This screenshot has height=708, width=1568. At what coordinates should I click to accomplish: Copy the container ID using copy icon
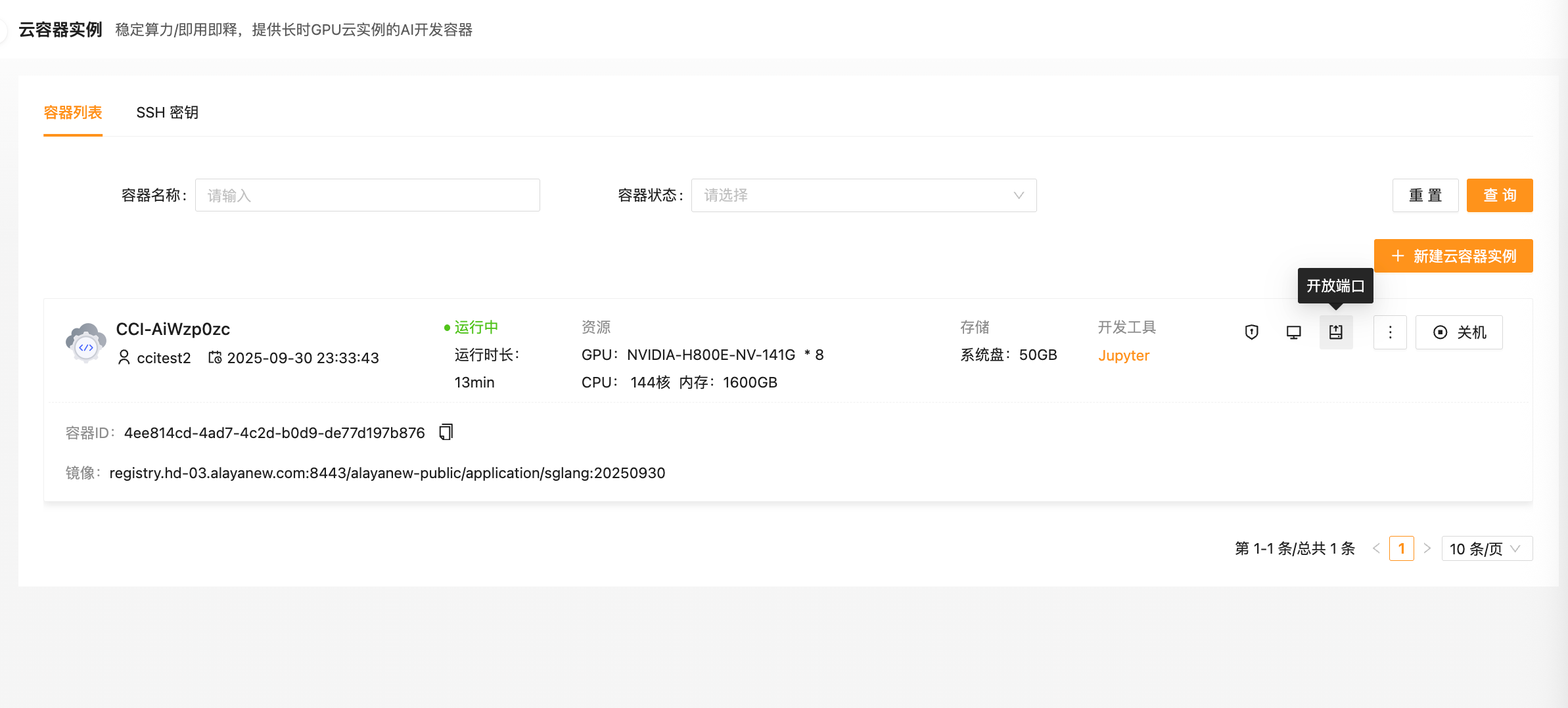(x=446, y=432)
